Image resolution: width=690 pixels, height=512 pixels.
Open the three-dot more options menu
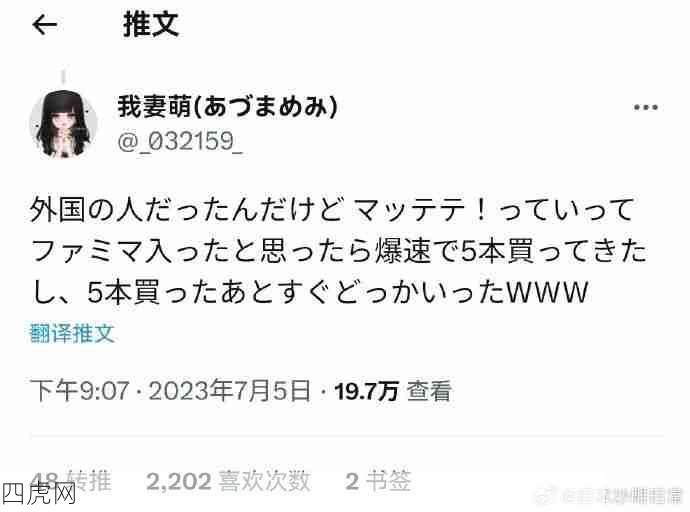[x=646, y=107]
